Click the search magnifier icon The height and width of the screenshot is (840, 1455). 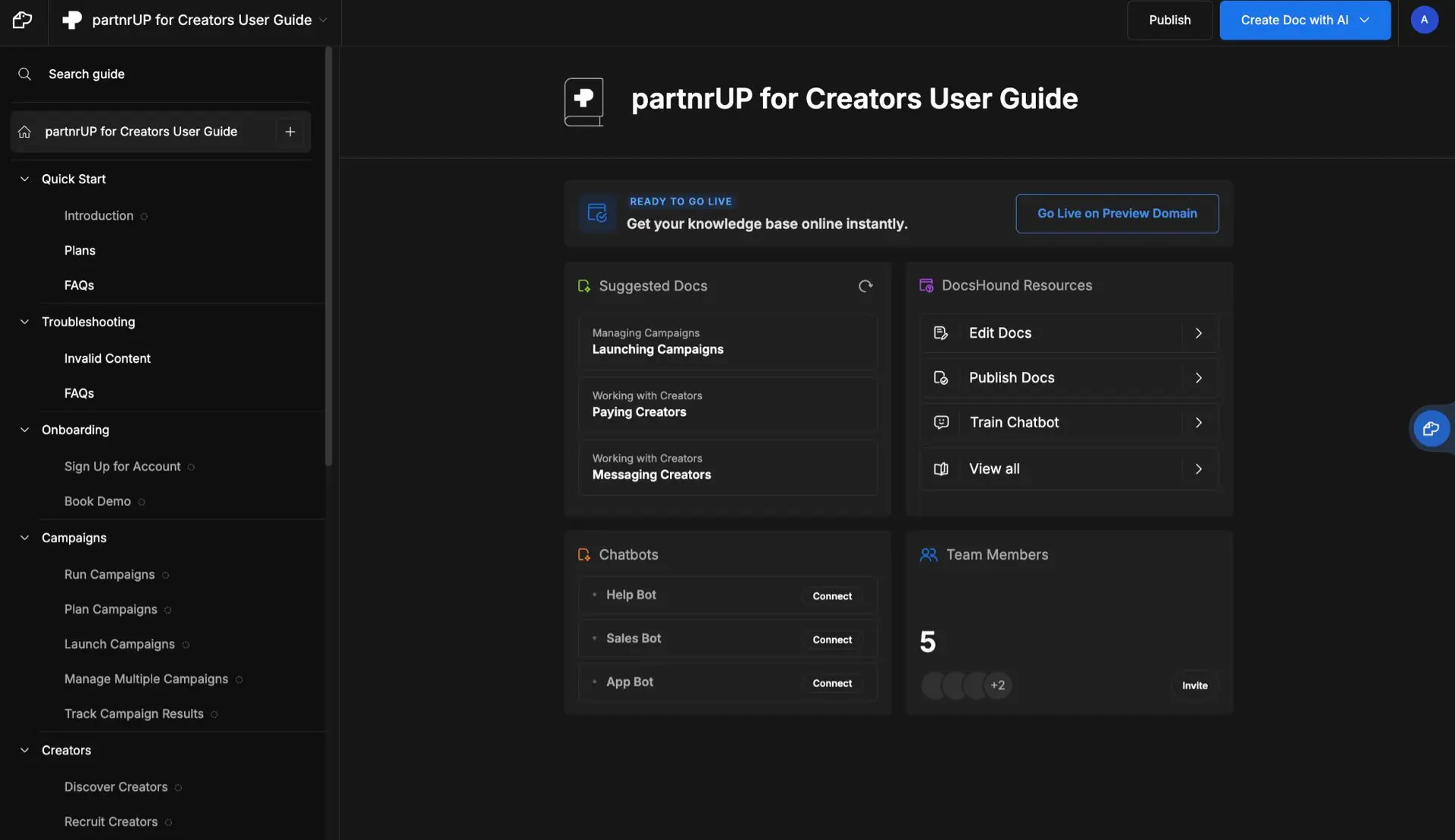[x=24, y=73]
